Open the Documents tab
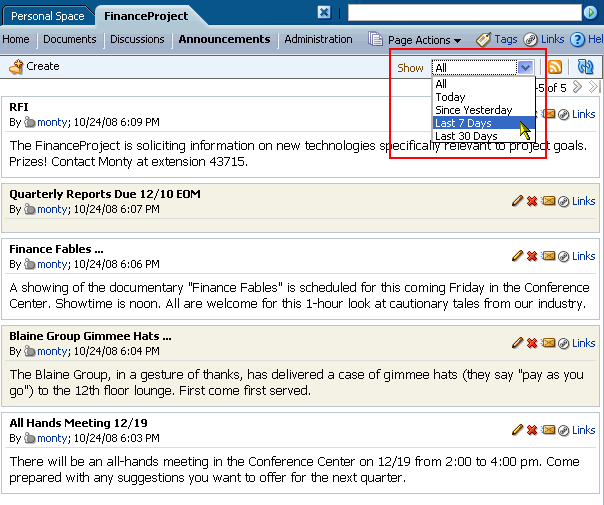The image size is (604, 505). tap(70, 39)
